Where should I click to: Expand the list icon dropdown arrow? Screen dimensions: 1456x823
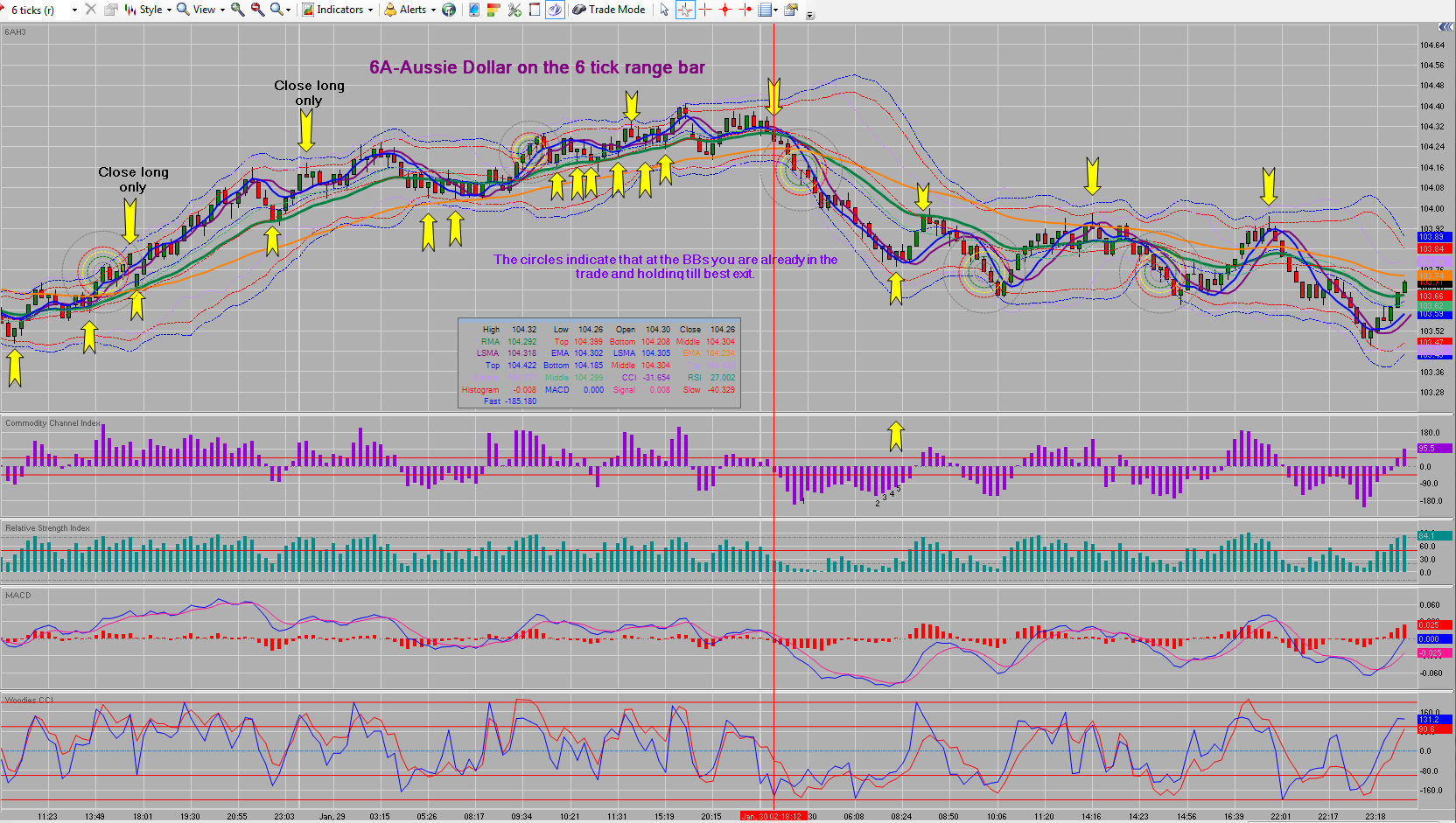776,10
